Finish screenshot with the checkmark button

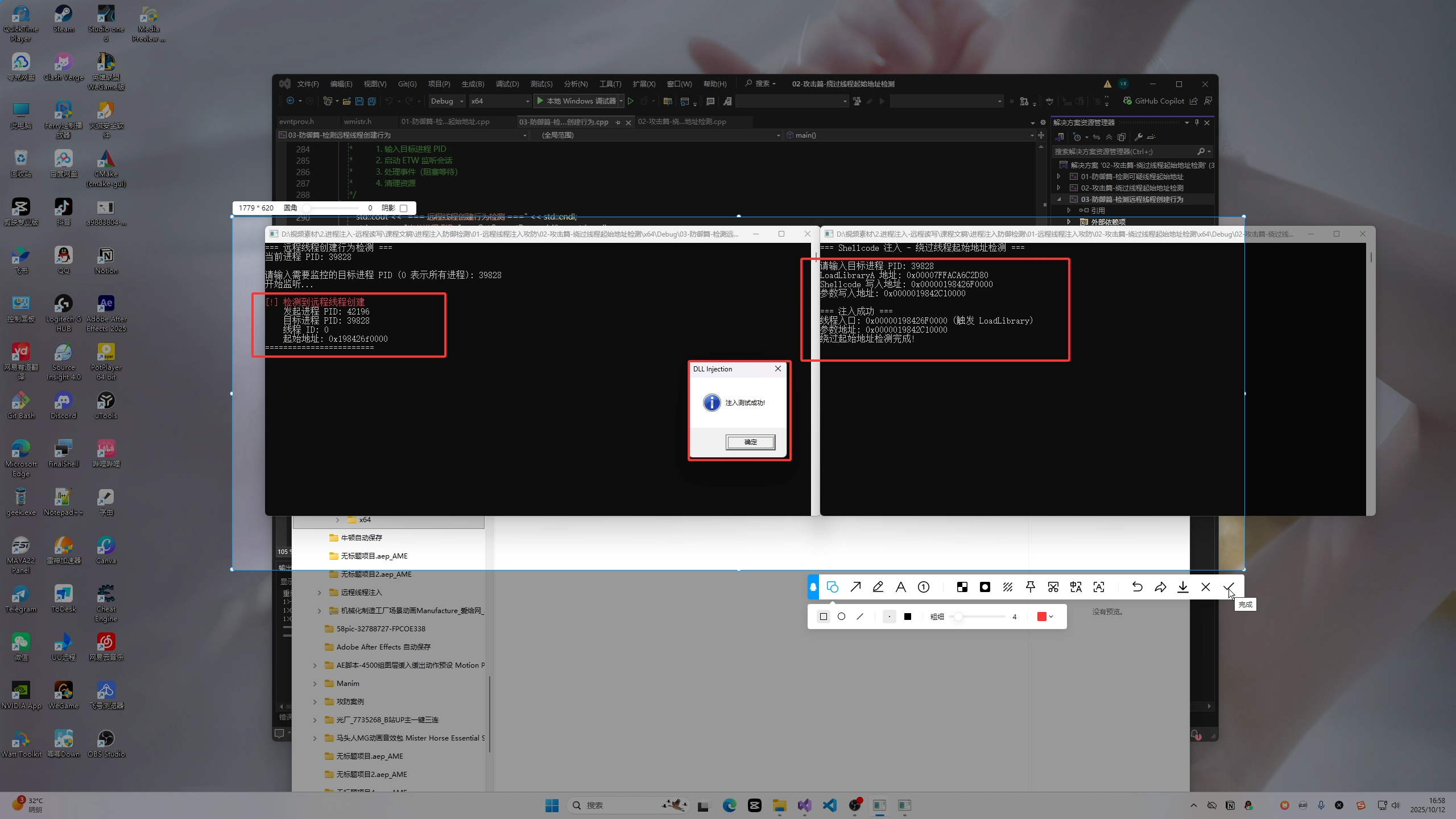[1228, 587]
